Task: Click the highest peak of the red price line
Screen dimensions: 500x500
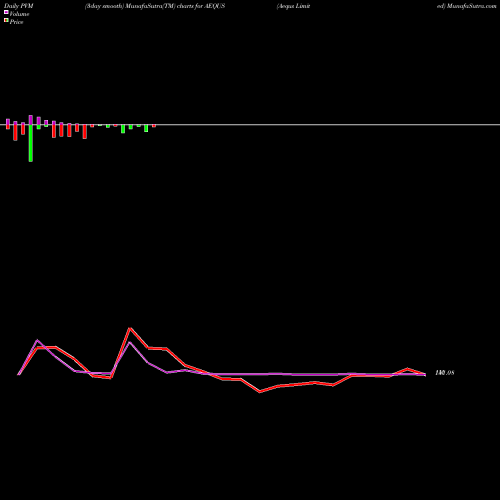Action: pyautogui.click(x=130, y=328)
